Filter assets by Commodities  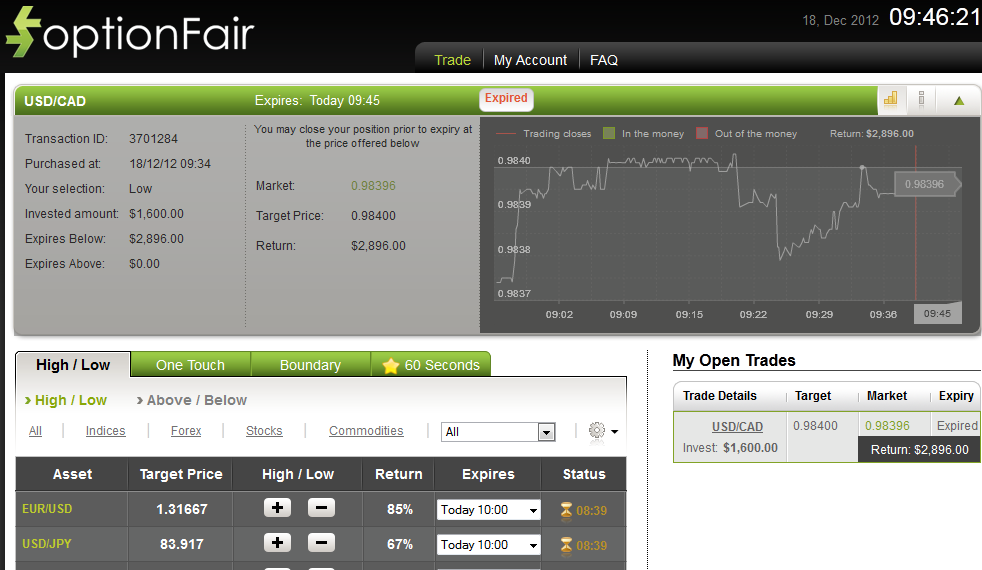[366, 431]
